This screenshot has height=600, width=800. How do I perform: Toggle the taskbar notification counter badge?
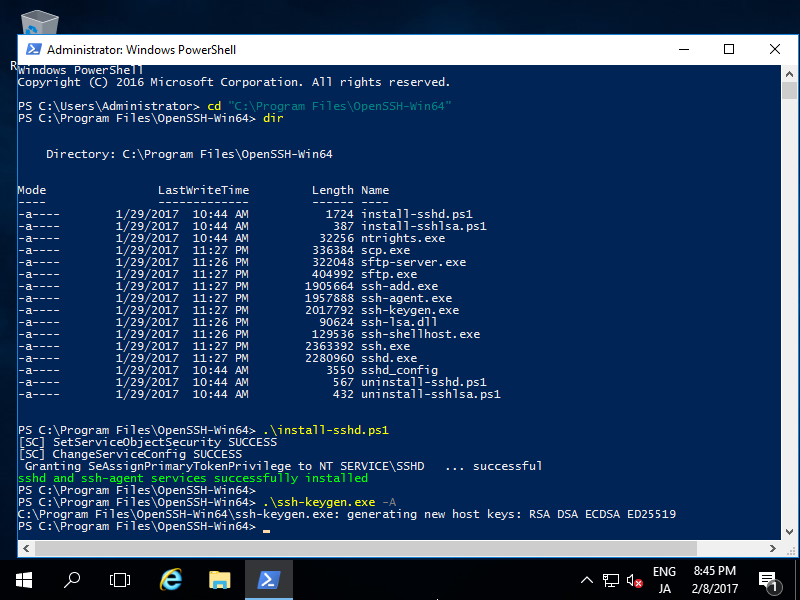(776, 589)
